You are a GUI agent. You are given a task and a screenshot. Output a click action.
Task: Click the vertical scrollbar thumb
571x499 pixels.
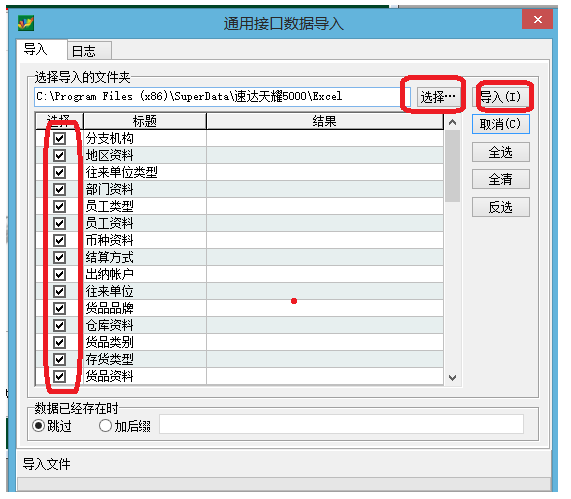[x=452, y=166]
